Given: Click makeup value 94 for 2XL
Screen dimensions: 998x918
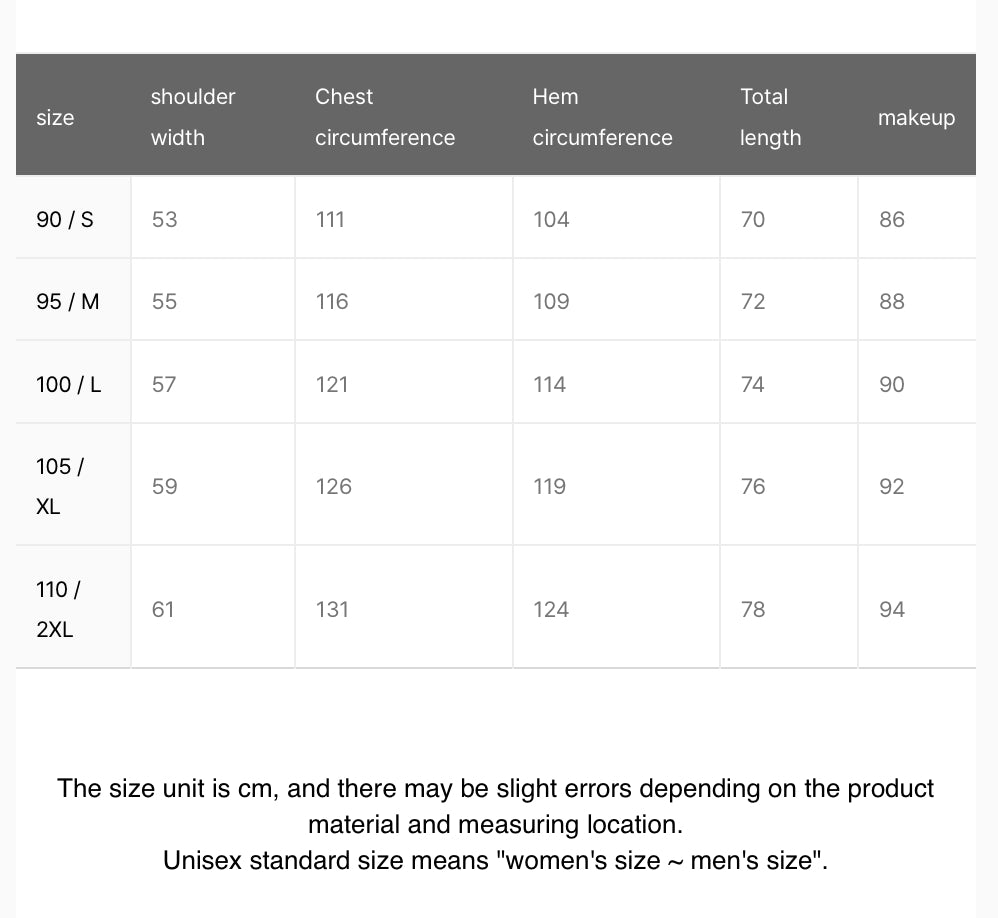Looking at the screenshot, I should pos(892,609).
